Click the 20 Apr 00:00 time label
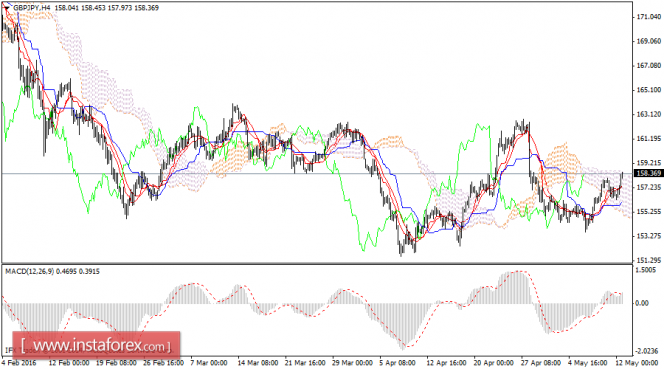This screenshot has height=369, width=664. pos(494,363)
